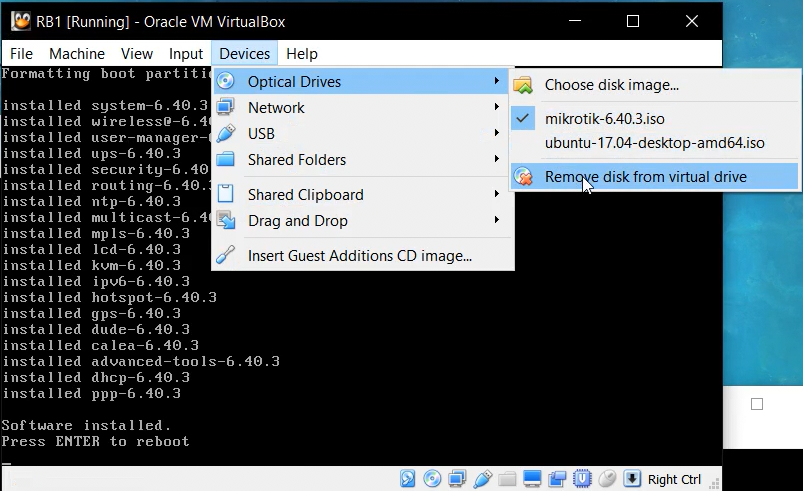Viewport: 803px width, 491px height.
Task: Click 'installed calea-6.40.3' console line
Action: pyautogui.click(x=101, y=346)
